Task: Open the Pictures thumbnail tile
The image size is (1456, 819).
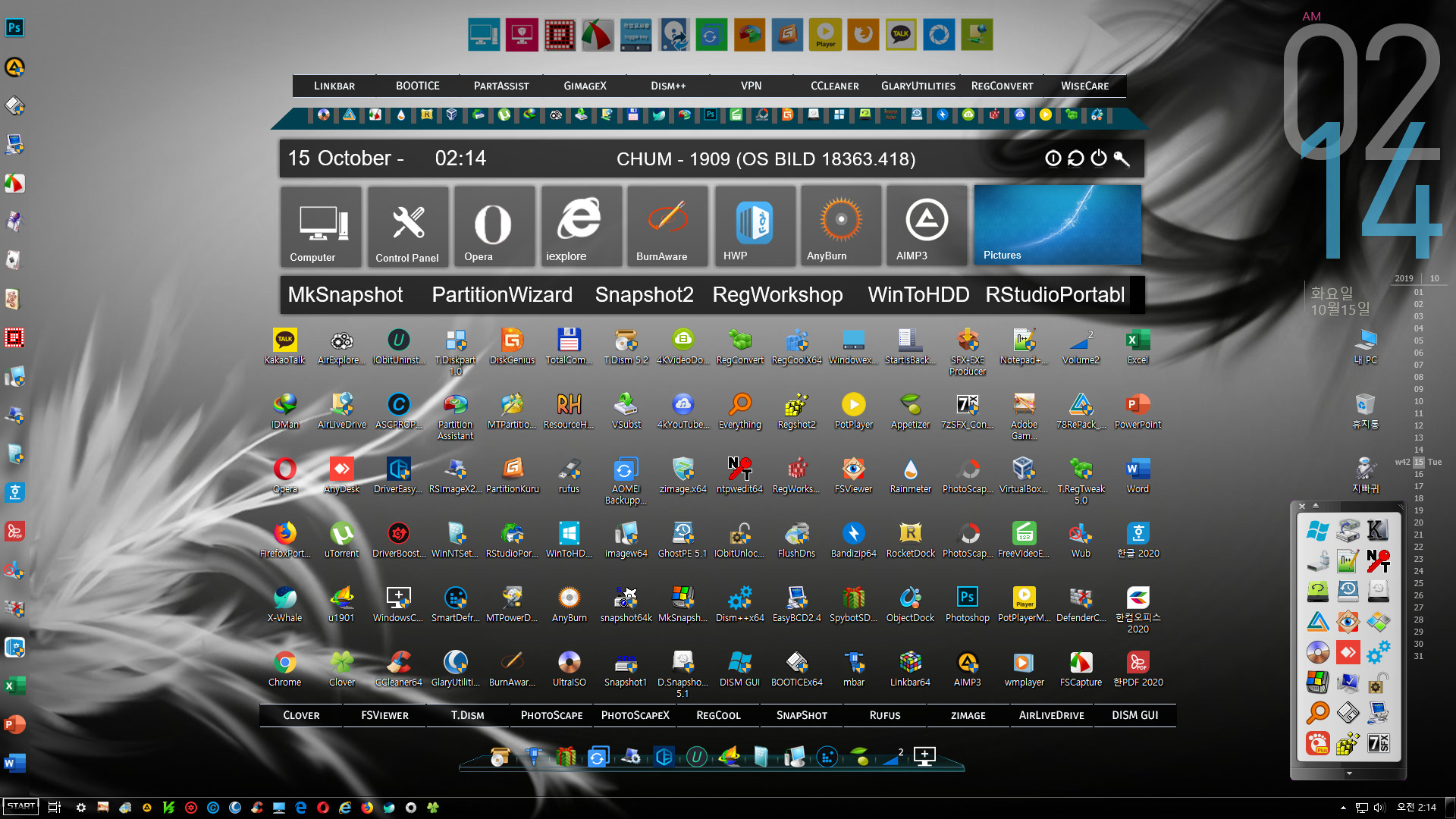Action: (1057, 225)
